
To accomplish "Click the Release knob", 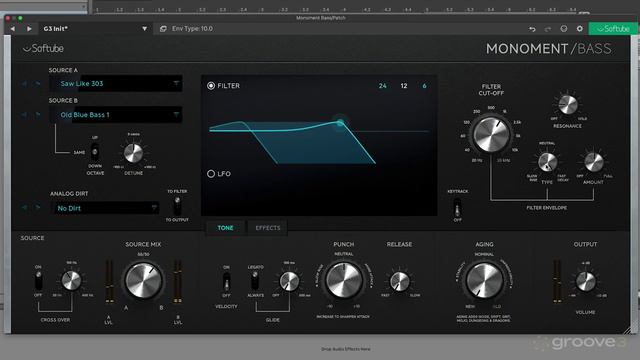I will [400, 281].
